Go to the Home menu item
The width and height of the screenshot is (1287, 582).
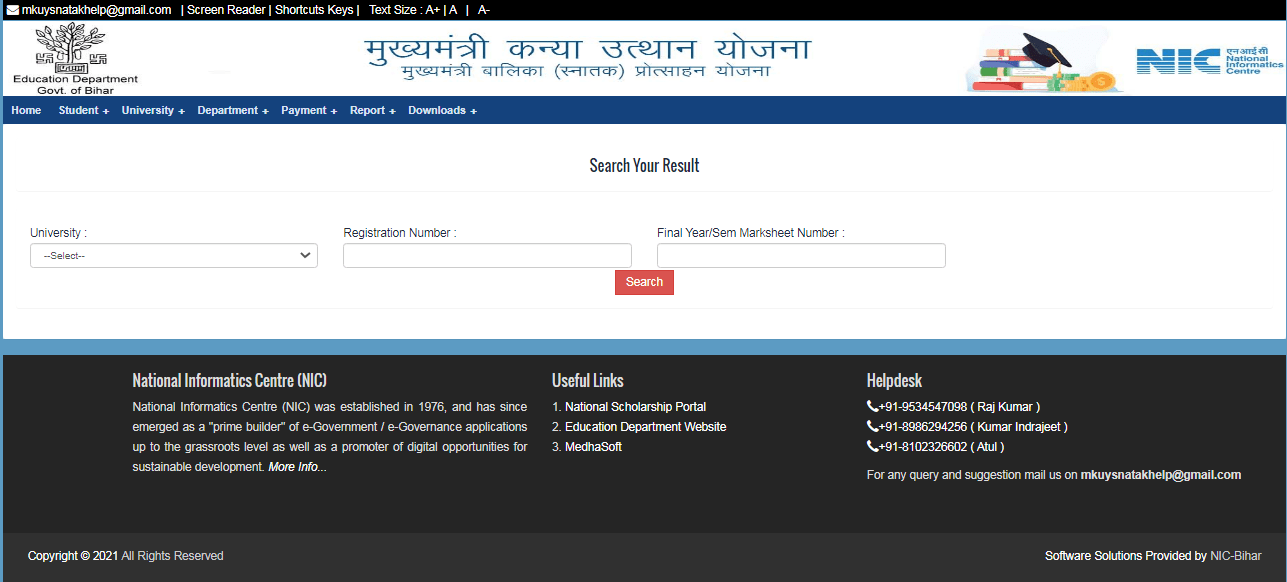[26, 111]
